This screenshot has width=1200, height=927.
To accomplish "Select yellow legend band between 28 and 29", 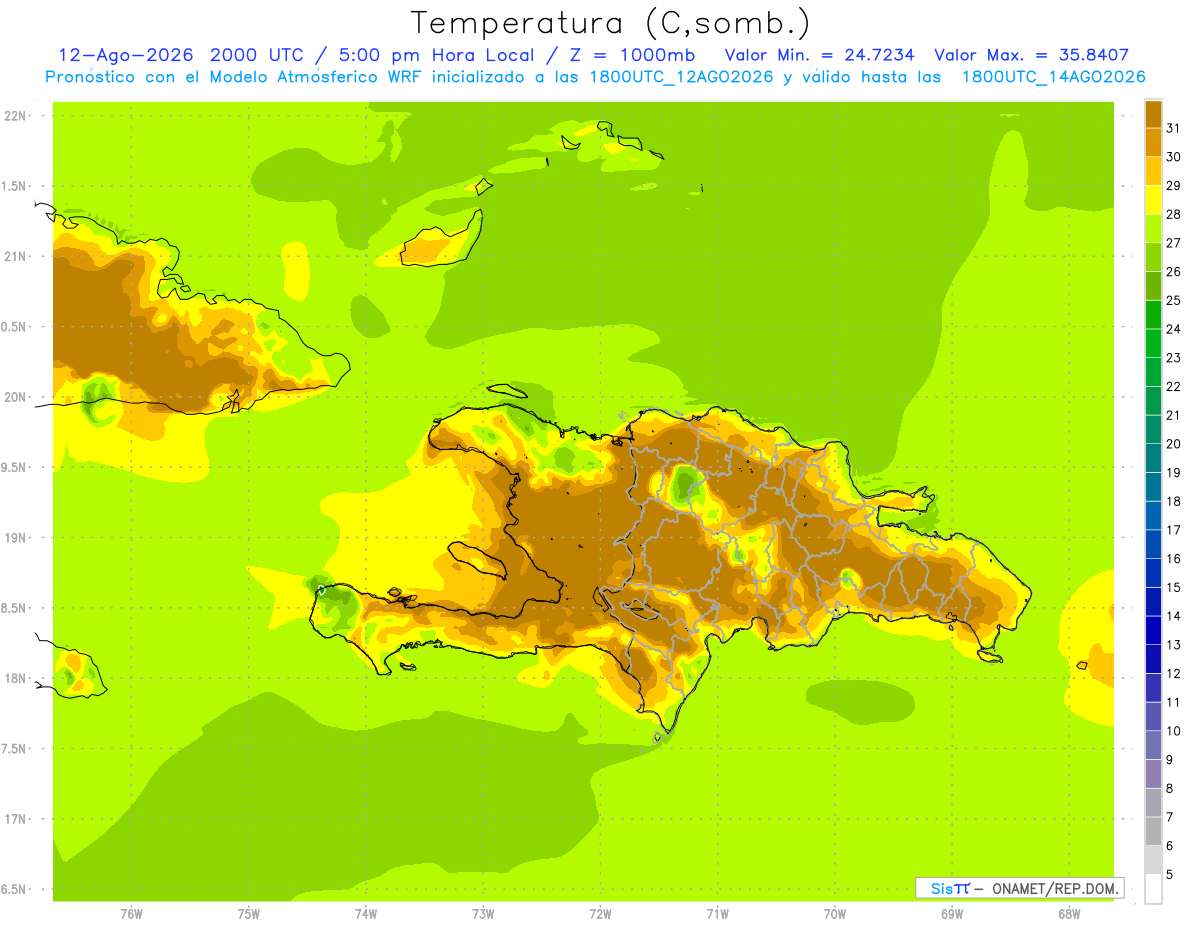I will [x=1153, y=200].
